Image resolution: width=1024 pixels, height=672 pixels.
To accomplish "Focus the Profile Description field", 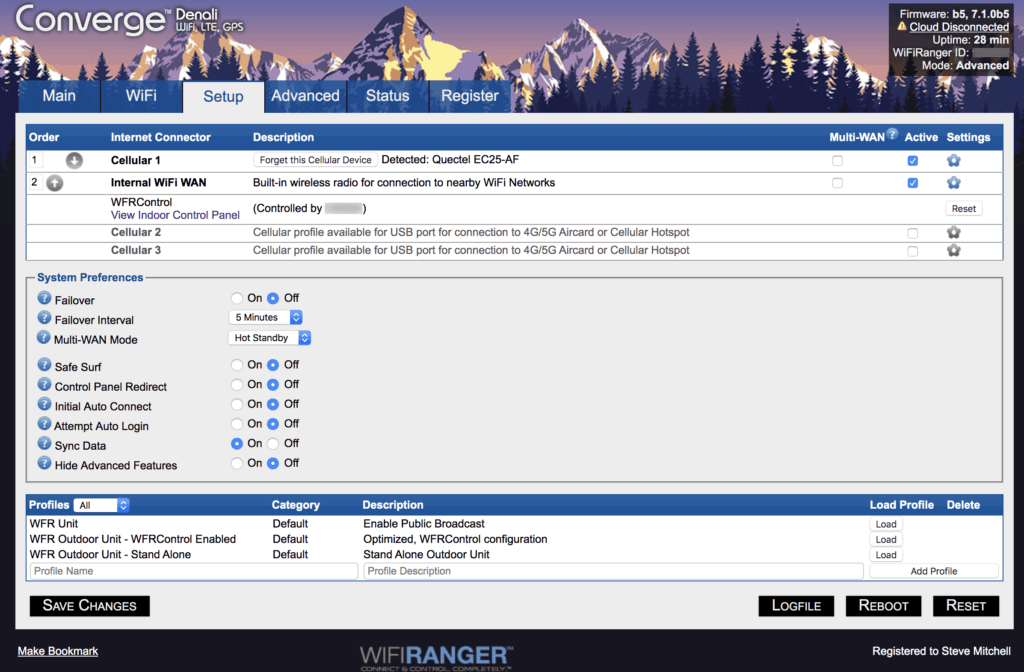I will (x=613, y=571).
